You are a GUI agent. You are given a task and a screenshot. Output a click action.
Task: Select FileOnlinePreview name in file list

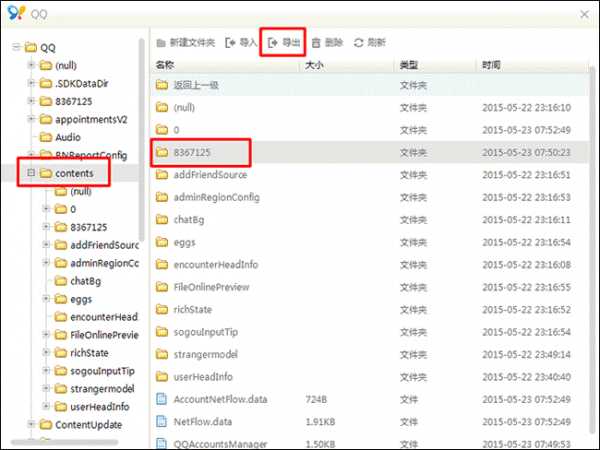[x=211, y=287]
